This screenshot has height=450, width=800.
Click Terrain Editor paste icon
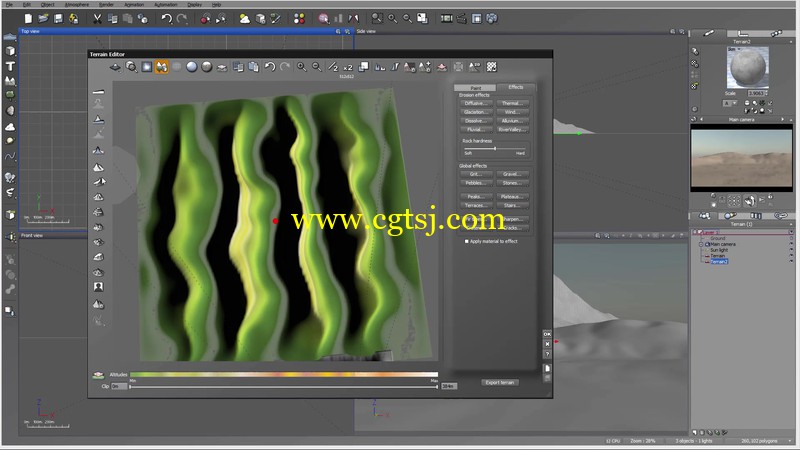coord(254,67)
